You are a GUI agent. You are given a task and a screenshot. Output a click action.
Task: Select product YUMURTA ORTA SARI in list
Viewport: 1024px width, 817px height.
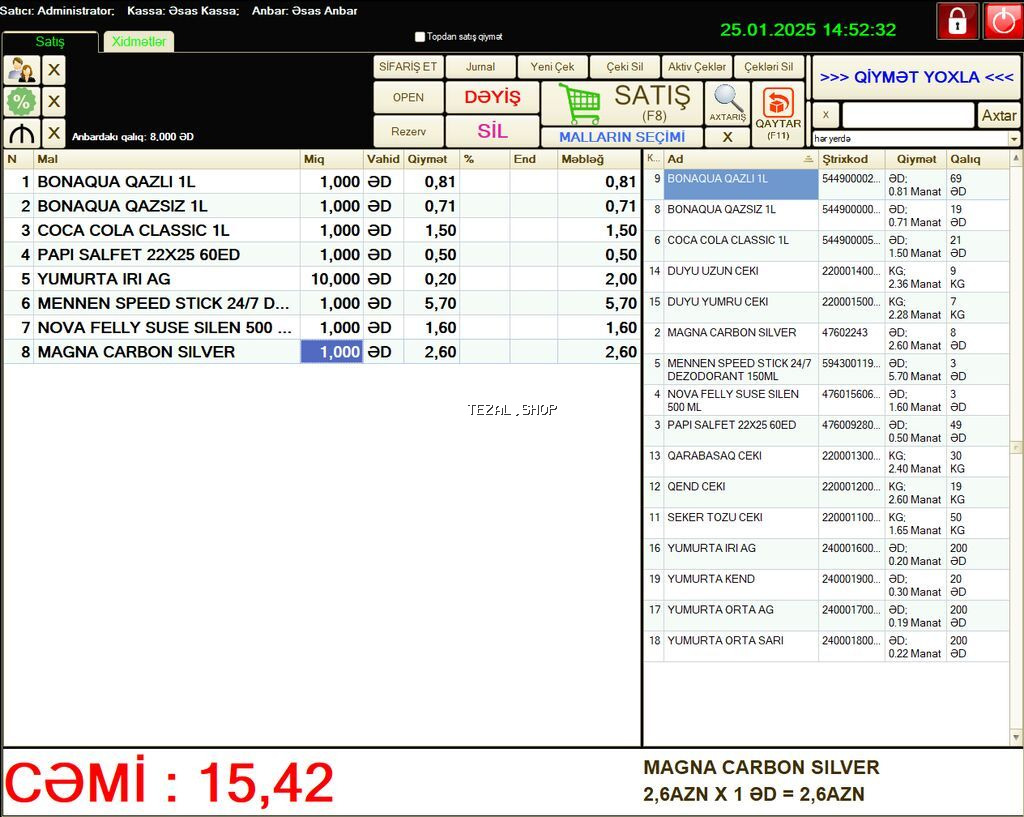(x=827, y=647)
